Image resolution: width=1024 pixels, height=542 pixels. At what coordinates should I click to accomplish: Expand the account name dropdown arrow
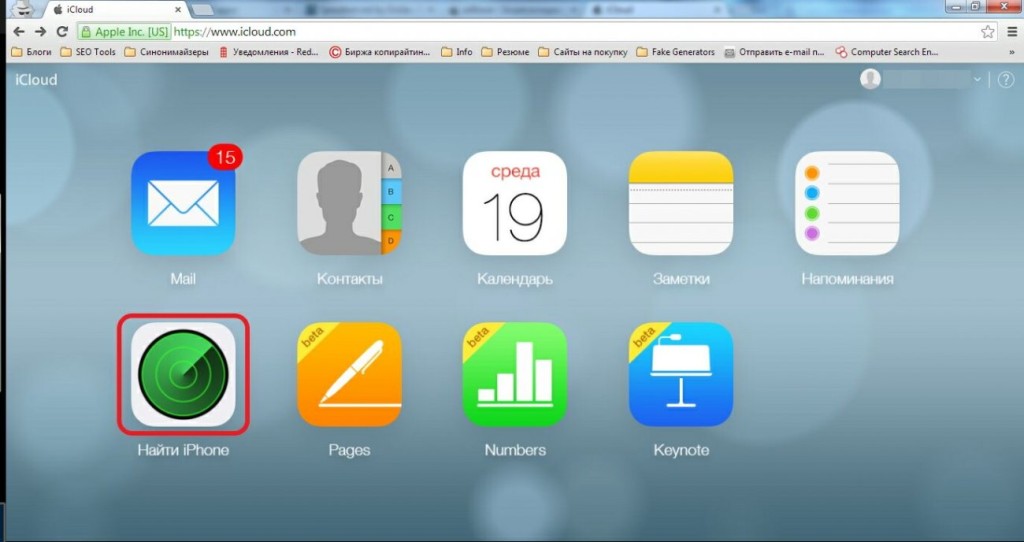tap(977, 80)
